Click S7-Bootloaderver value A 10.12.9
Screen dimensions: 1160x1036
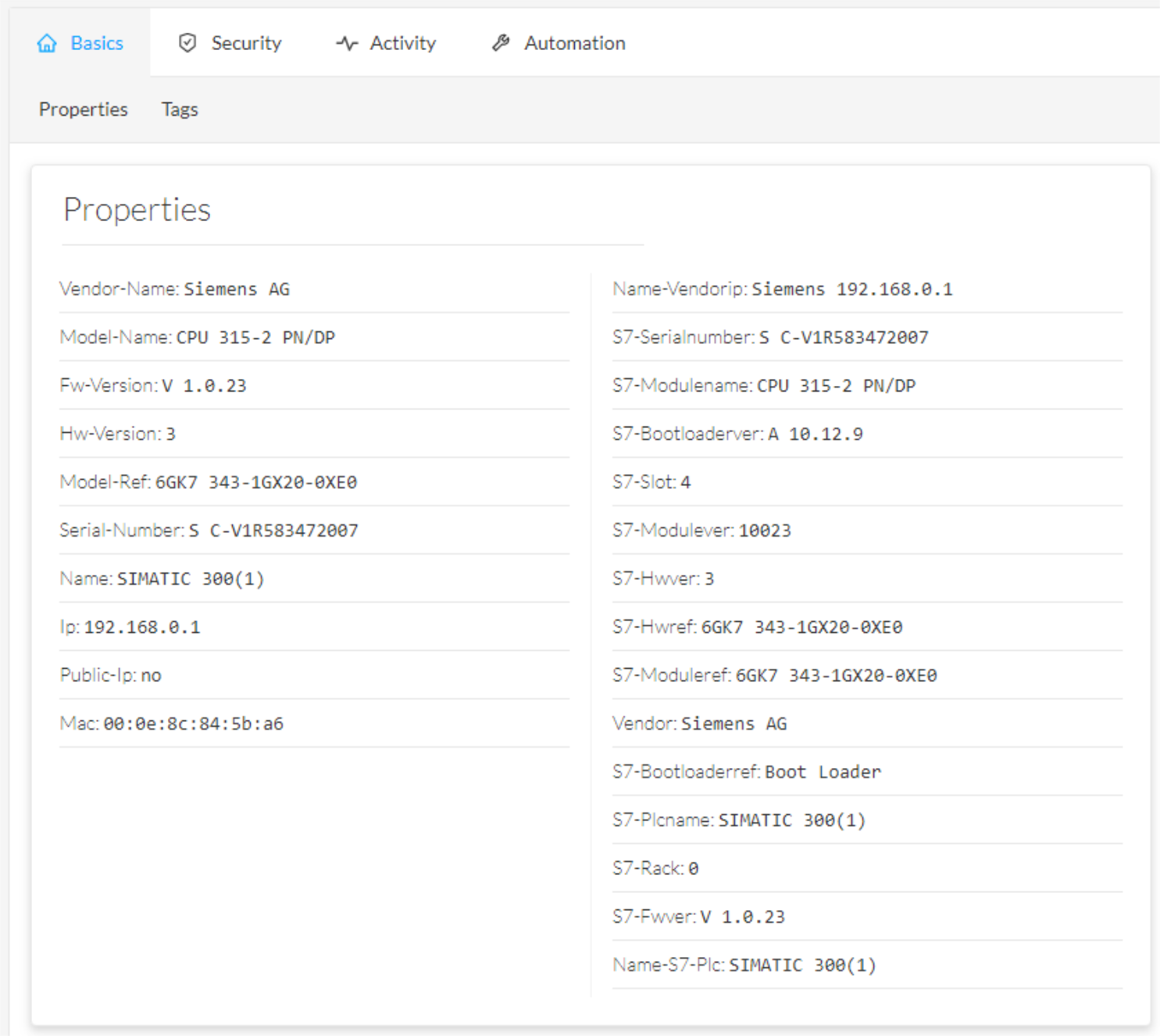(x=816, y=434)
